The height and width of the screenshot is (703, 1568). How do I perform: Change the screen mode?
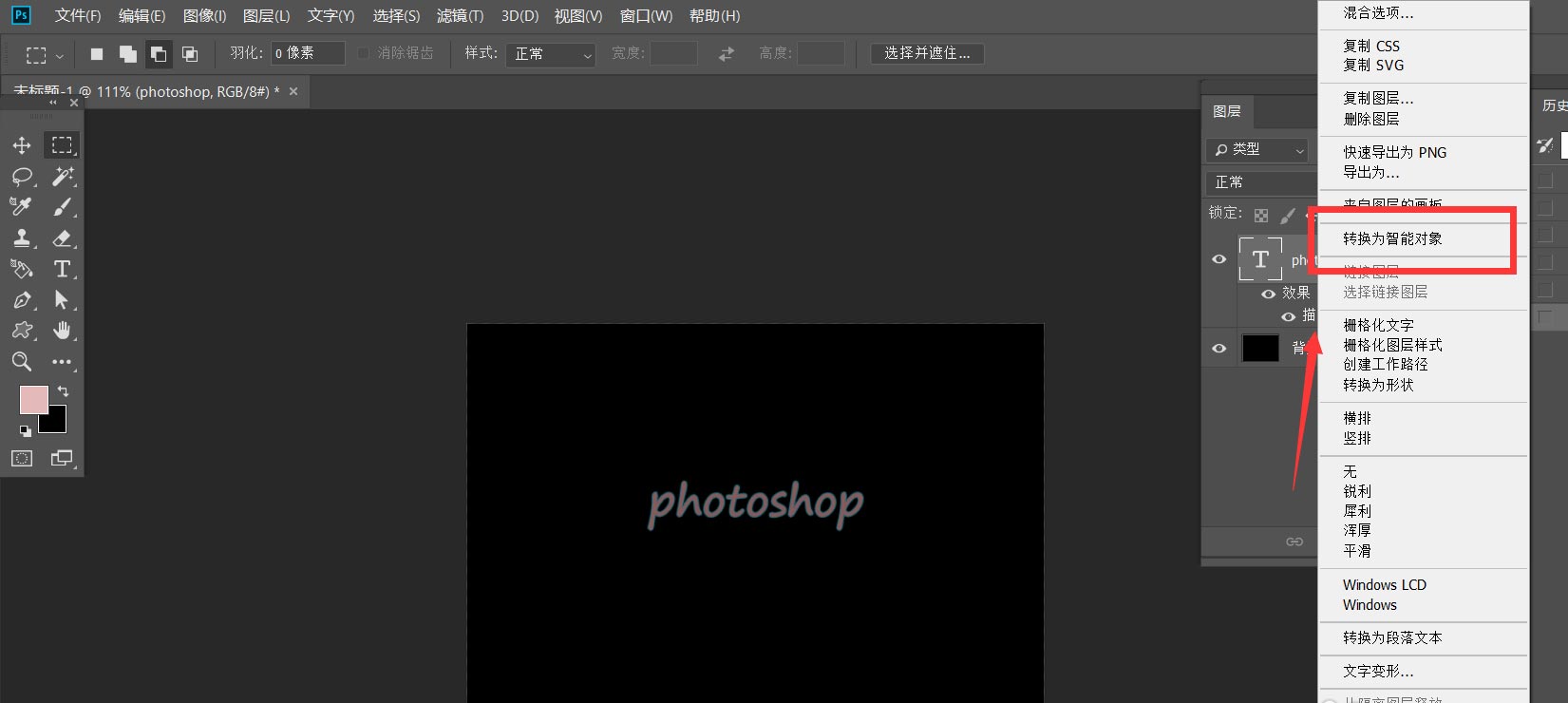[x=62, y=459]
